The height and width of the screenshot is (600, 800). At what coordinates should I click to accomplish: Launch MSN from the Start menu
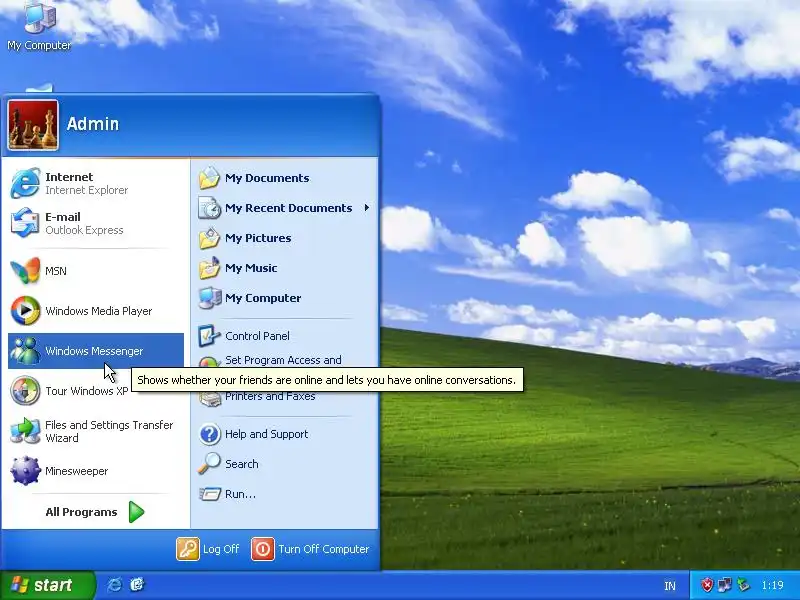(x=95, y=270)
